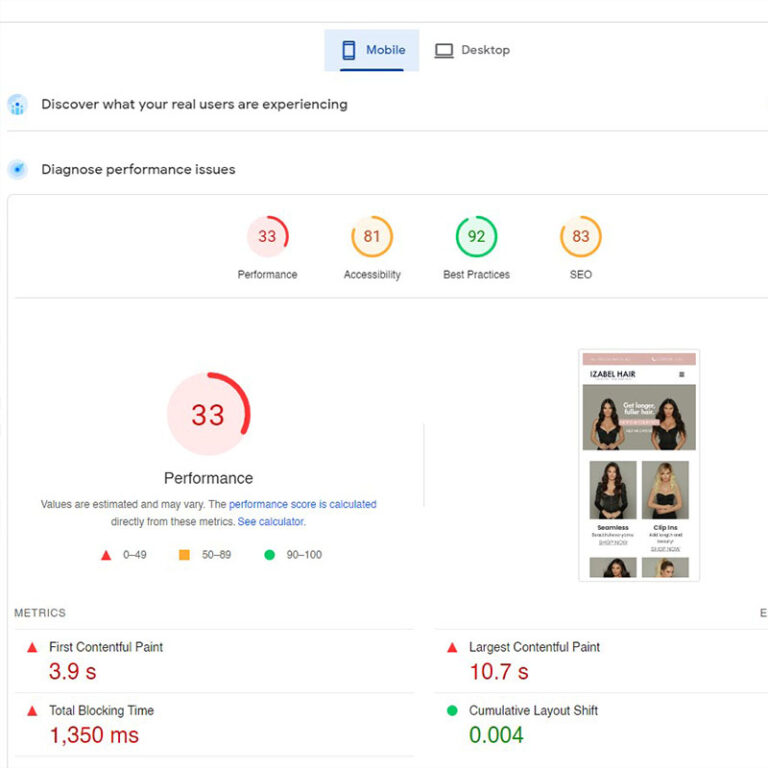Screen dimensions: 768x768
Task: Expand the First Contentful Paint metric
Action: [106, 647]
